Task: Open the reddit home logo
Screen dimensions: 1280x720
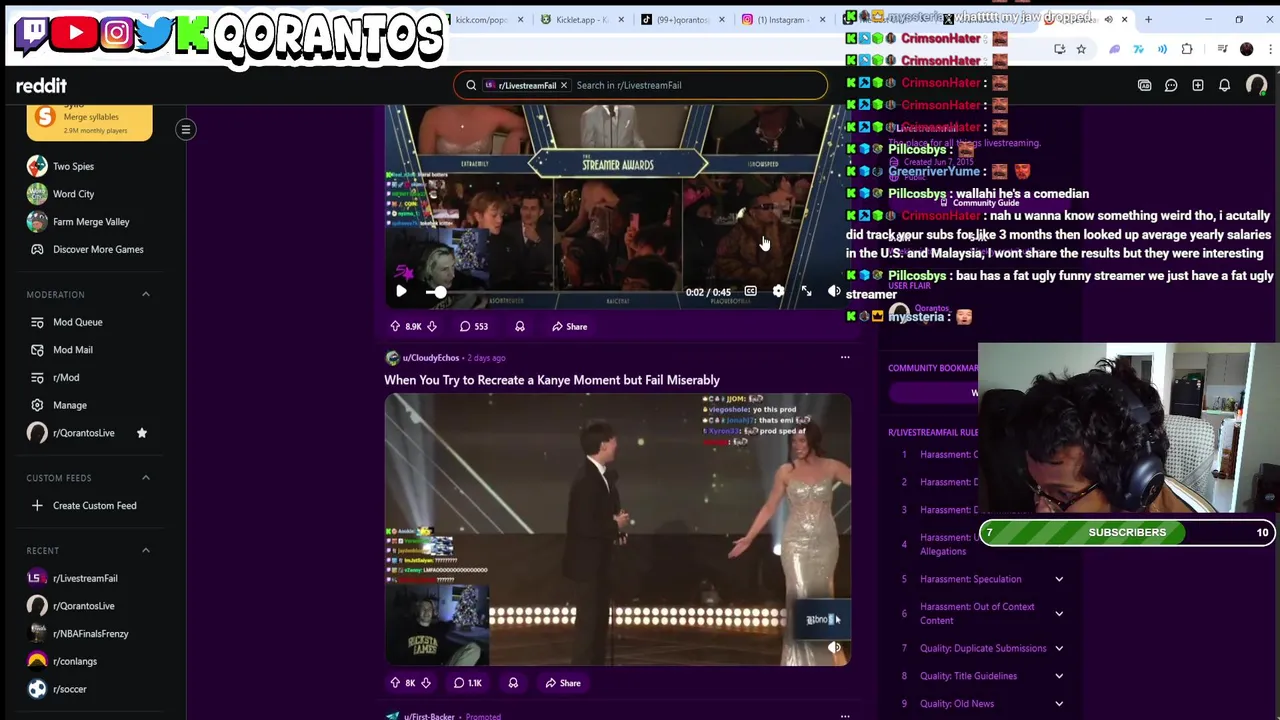Action: pos(41,86)
